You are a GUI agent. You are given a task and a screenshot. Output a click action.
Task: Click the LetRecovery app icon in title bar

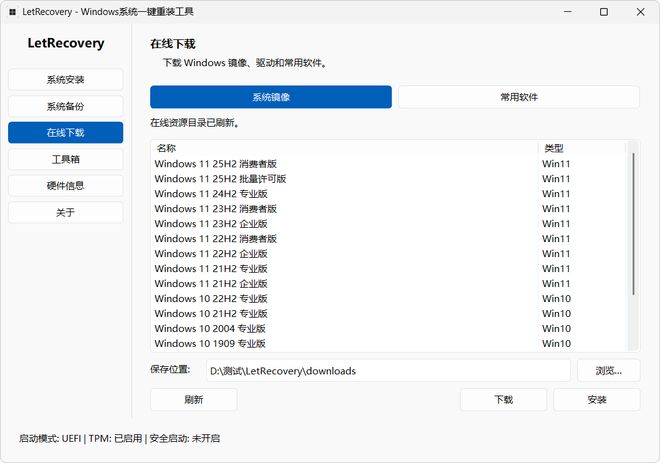(12, 12)
